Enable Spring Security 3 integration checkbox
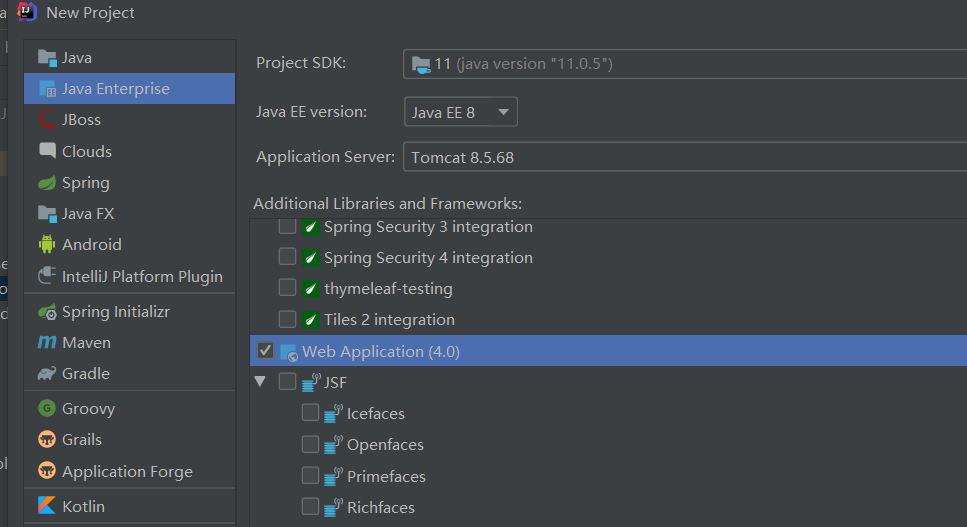This screenshot has width=967, height=527. (x=287, y=226)
